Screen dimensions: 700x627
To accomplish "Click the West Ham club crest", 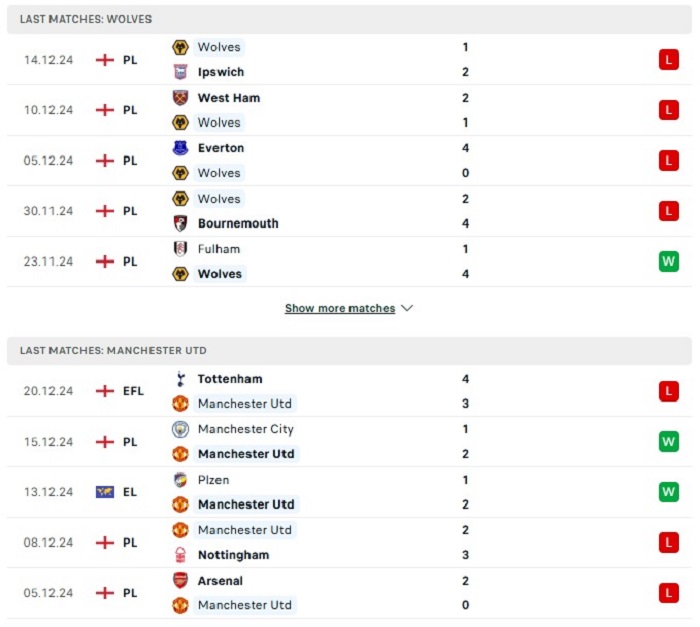I will [x=180, y=98].
